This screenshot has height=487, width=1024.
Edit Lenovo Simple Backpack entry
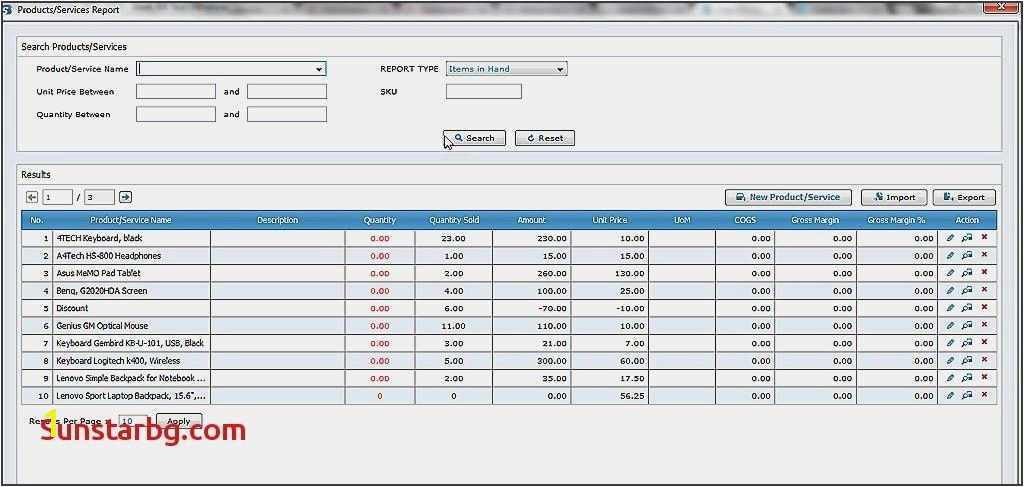click(950, 377)
